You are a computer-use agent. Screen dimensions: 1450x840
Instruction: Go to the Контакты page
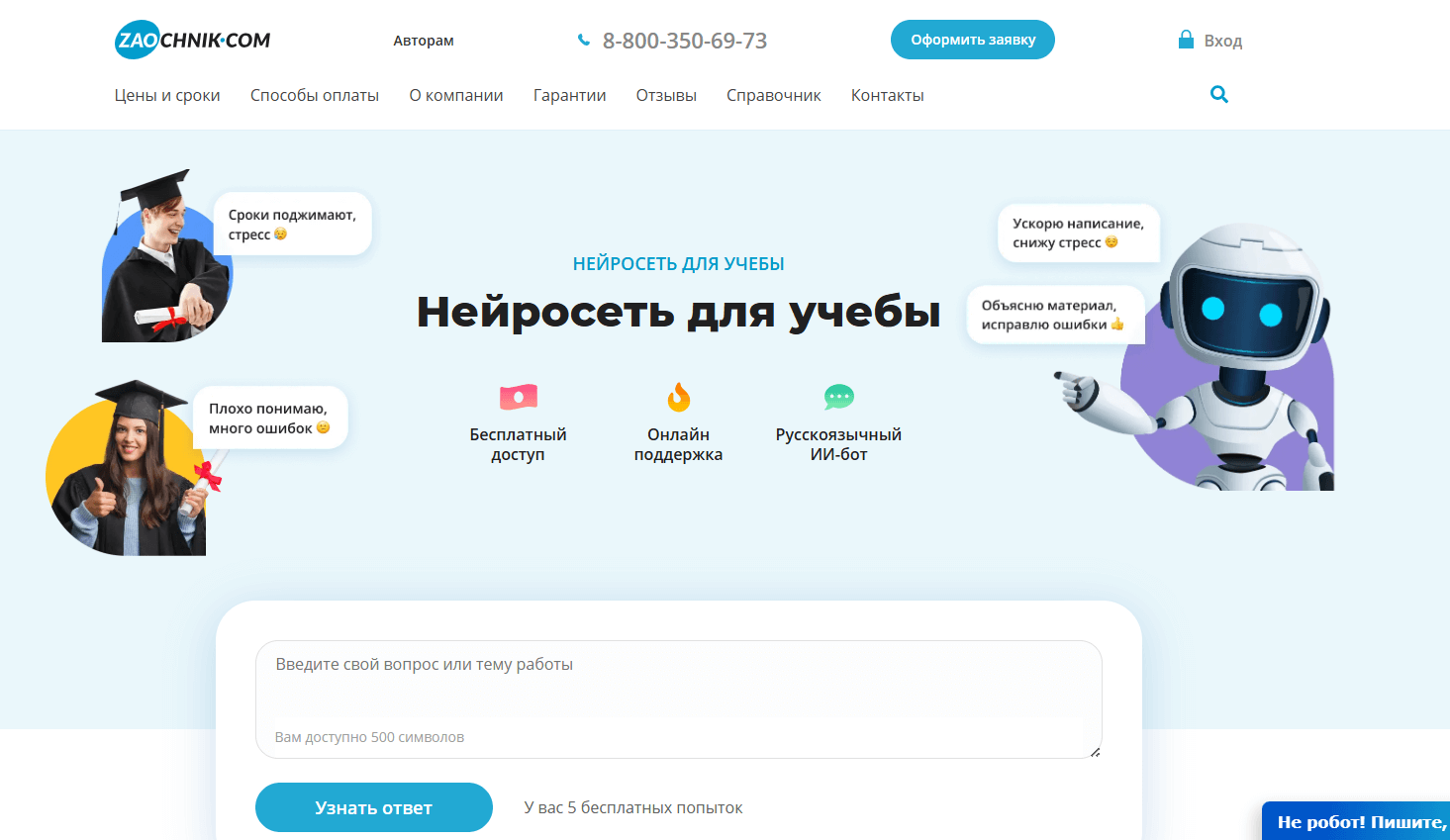[x=888, y=95]
